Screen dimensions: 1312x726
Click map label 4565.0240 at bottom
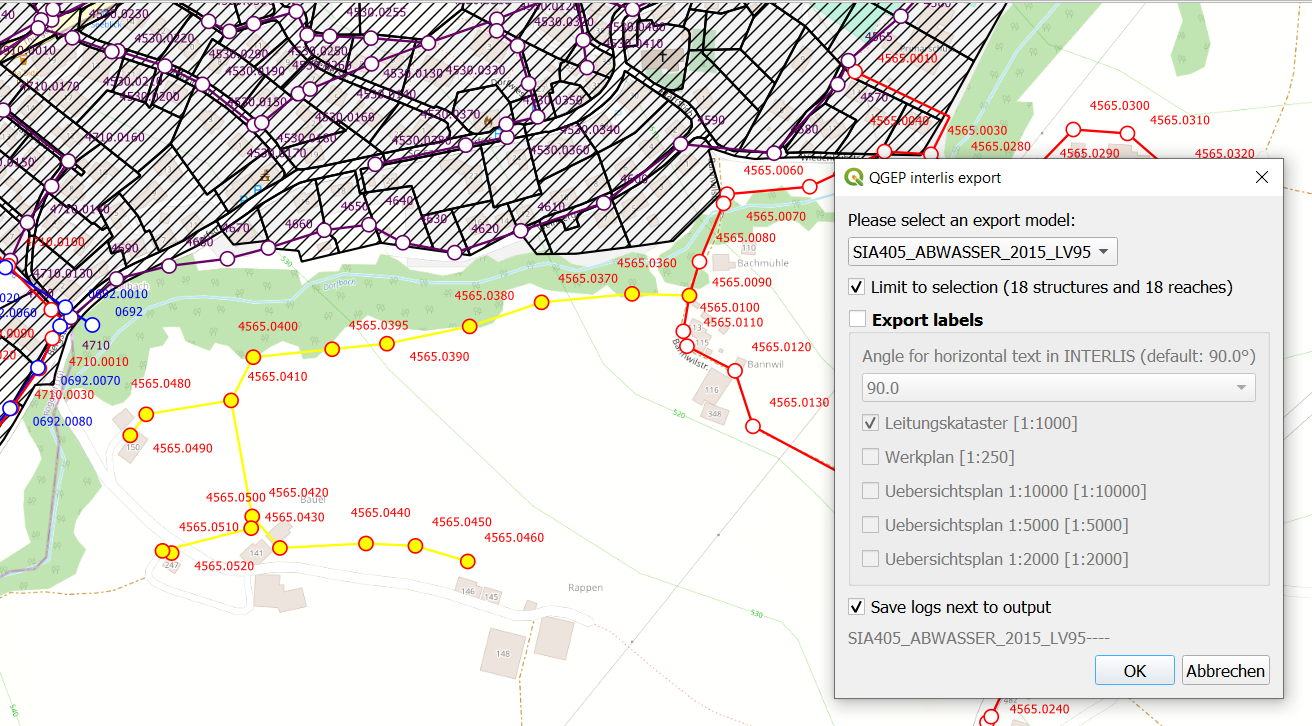click(1039, 709)
